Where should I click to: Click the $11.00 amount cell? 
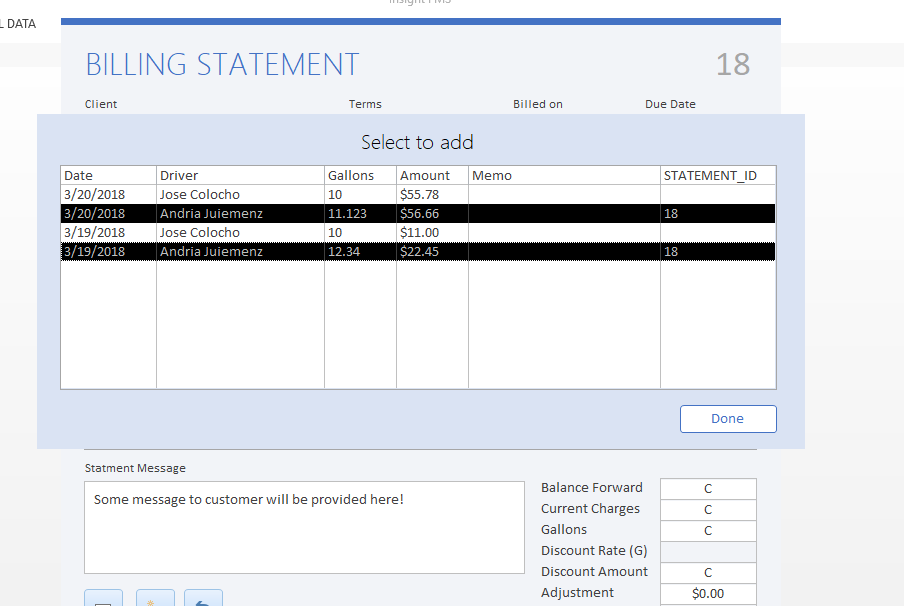click(x=432, y=232)
